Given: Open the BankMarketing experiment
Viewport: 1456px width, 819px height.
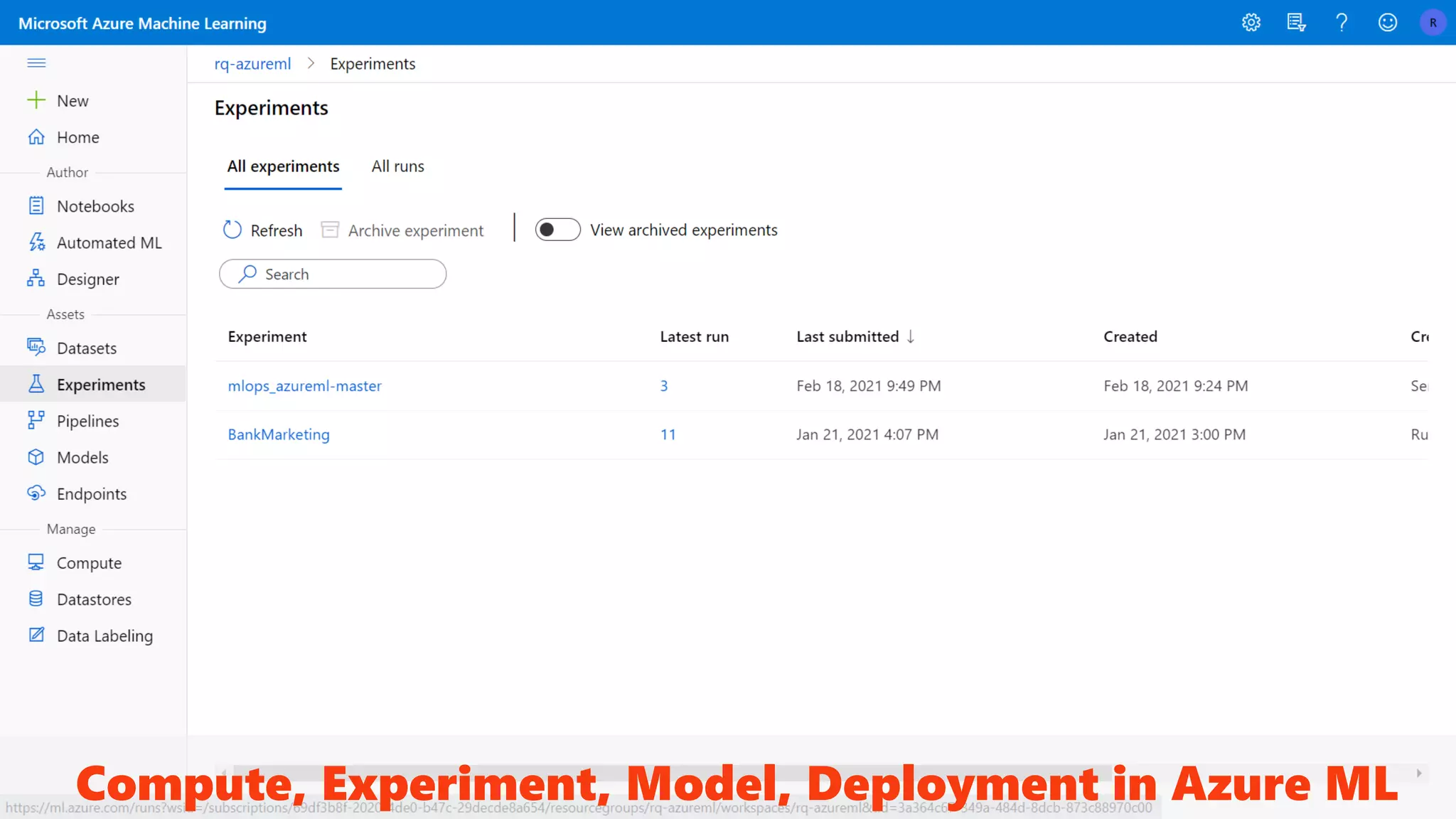Looking at the screenshot, I should [279, 434].
